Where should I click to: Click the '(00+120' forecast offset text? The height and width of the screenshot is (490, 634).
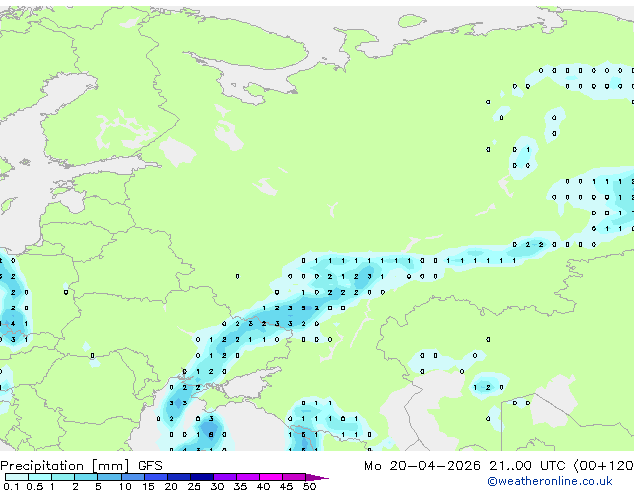(604, 466)
